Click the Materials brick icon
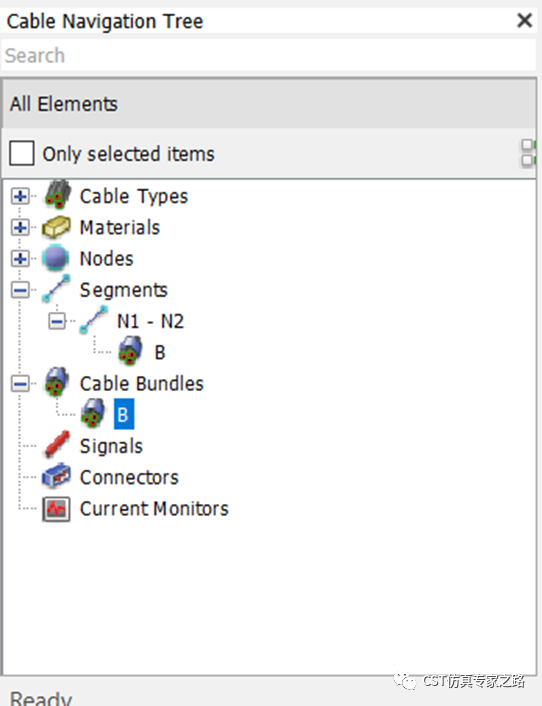 (x=56, y=227)
